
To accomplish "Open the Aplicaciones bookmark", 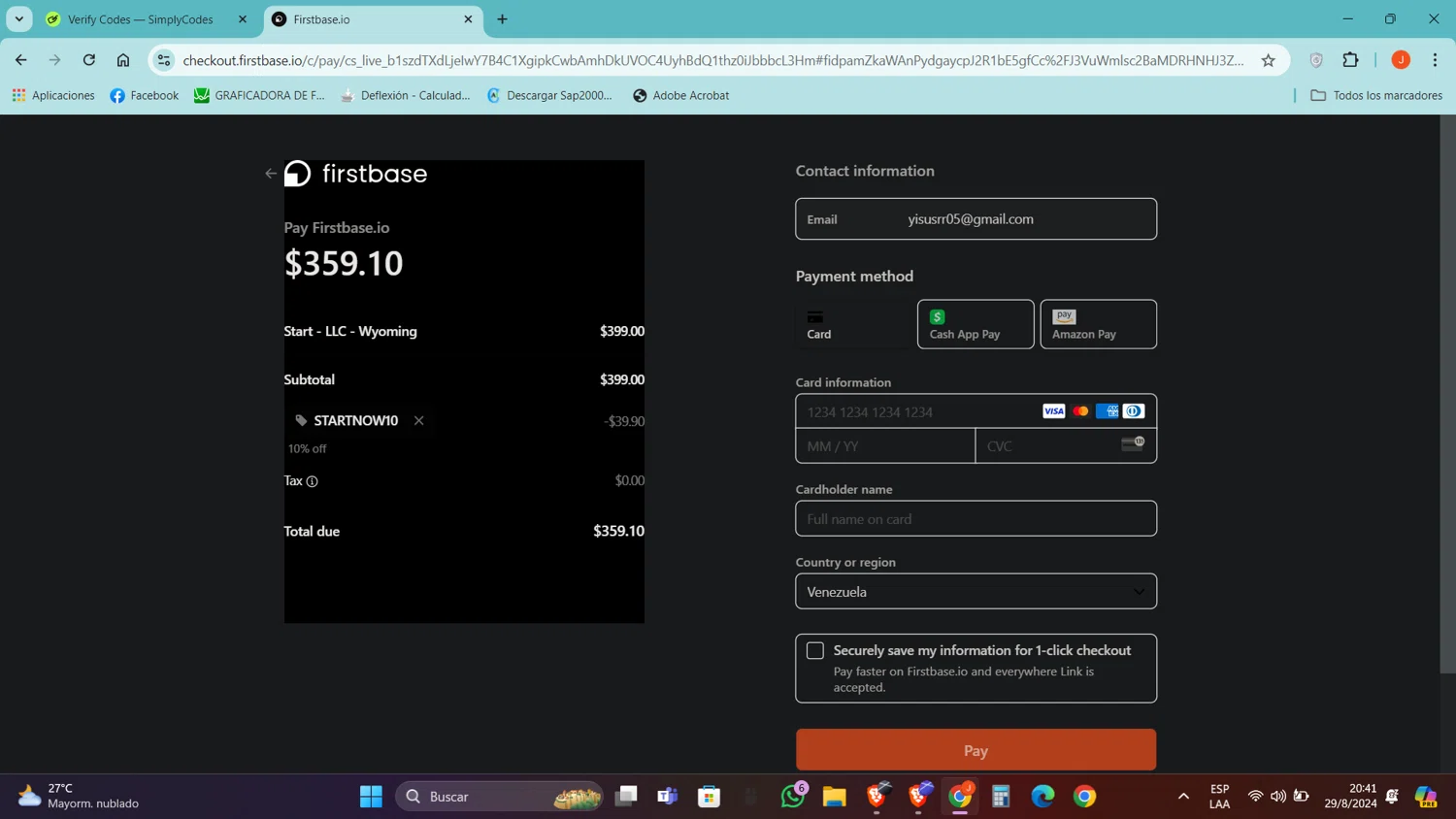I will pos(53,95).
